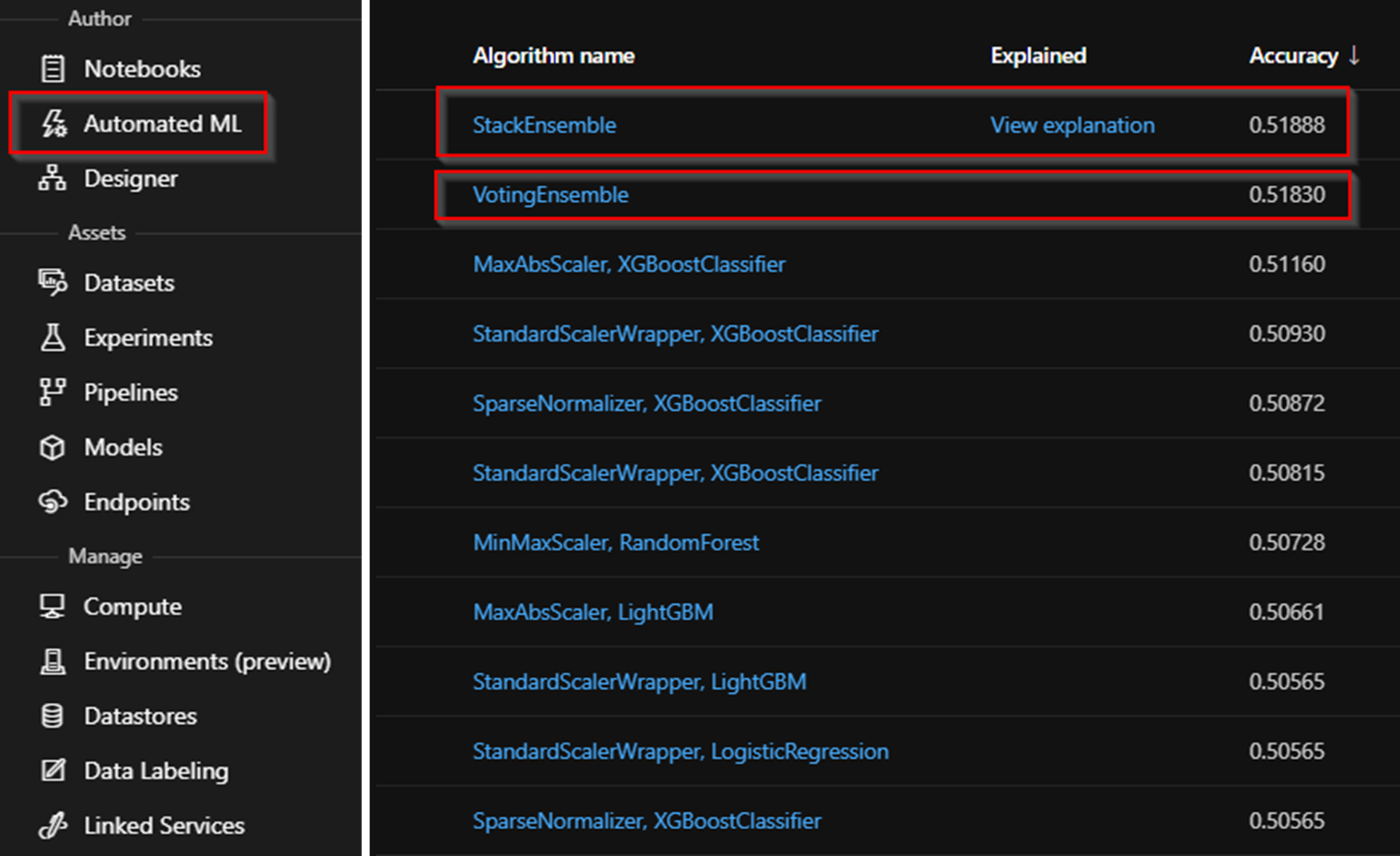The width and height of the screenshot is (1400, 856).
Task: Click the Datasets icon
Action: [x=52, y=282]
